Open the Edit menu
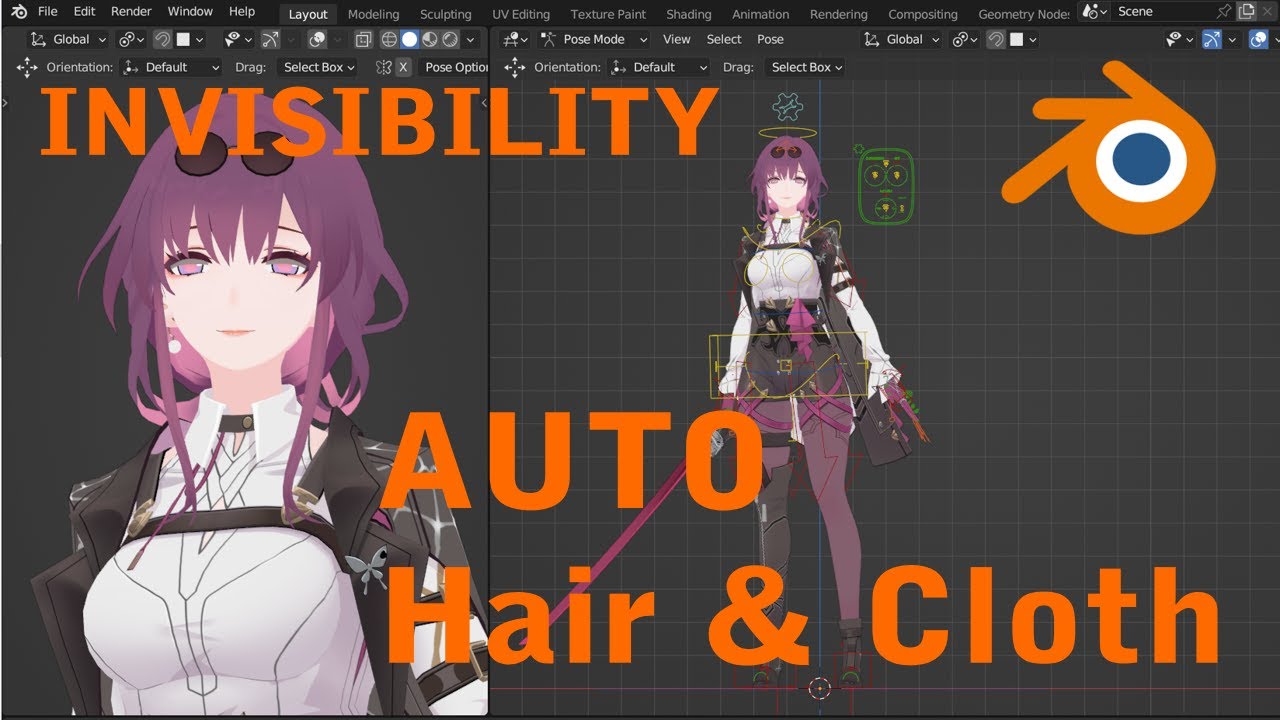 84,12
